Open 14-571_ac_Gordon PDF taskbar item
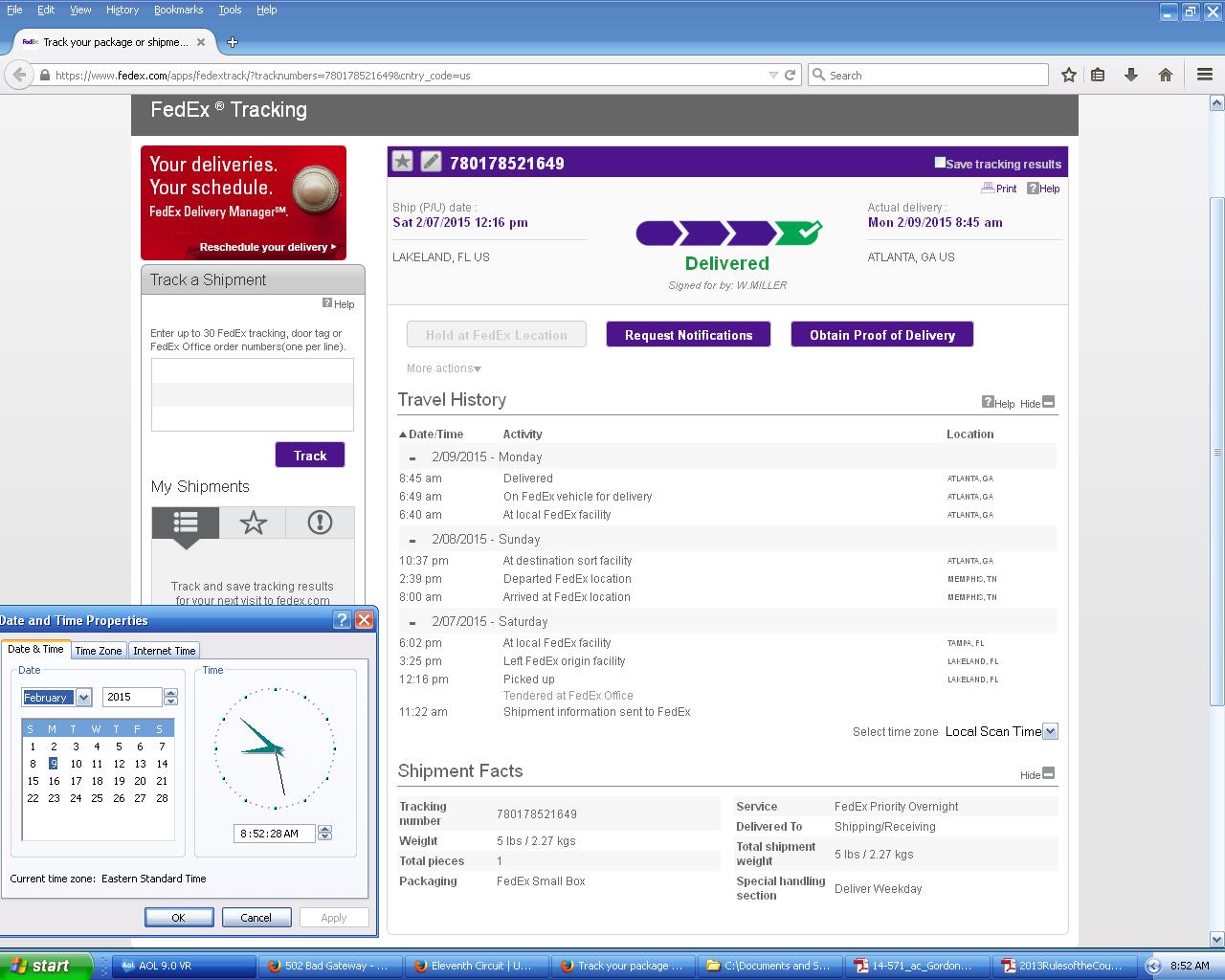Image resolution: width=1225 pixels, height=980 pixels. pyautogui.click(x=916, y=966)
